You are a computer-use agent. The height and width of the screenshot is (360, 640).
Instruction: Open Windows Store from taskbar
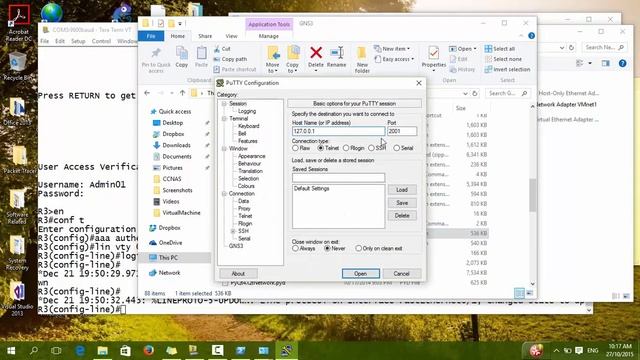125,351
